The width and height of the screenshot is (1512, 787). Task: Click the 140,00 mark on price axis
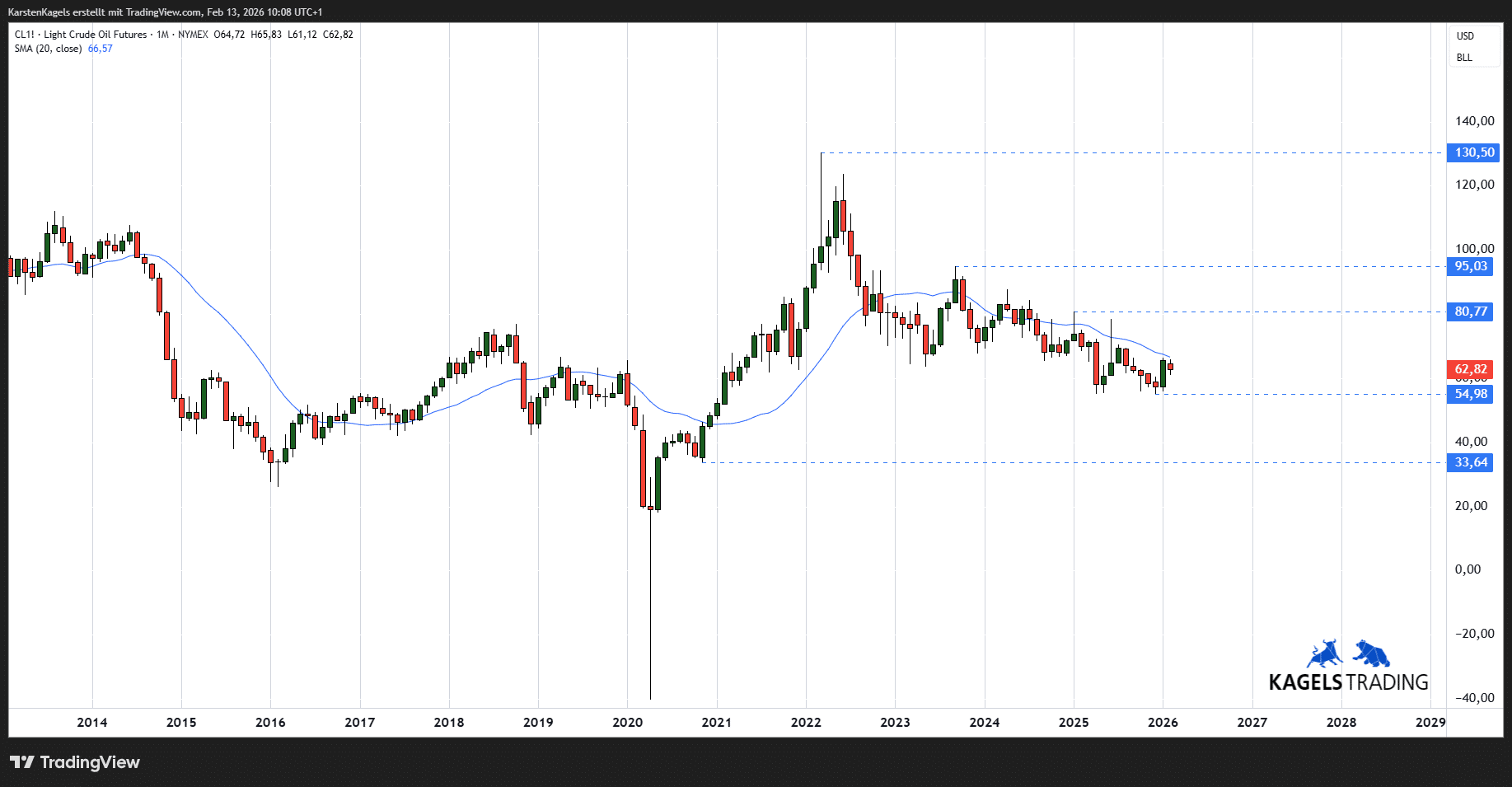[x=1474, y=121]
